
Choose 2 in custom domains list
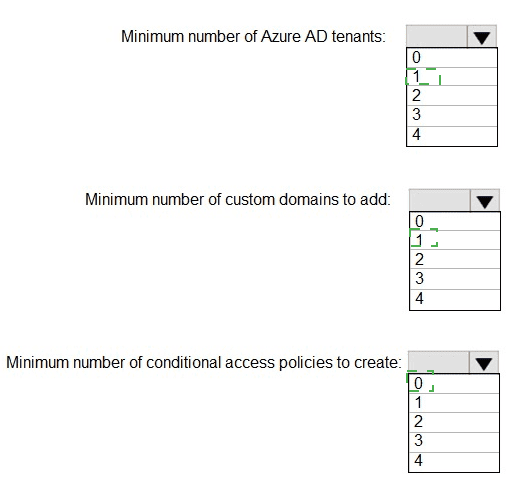coord(455,259)
